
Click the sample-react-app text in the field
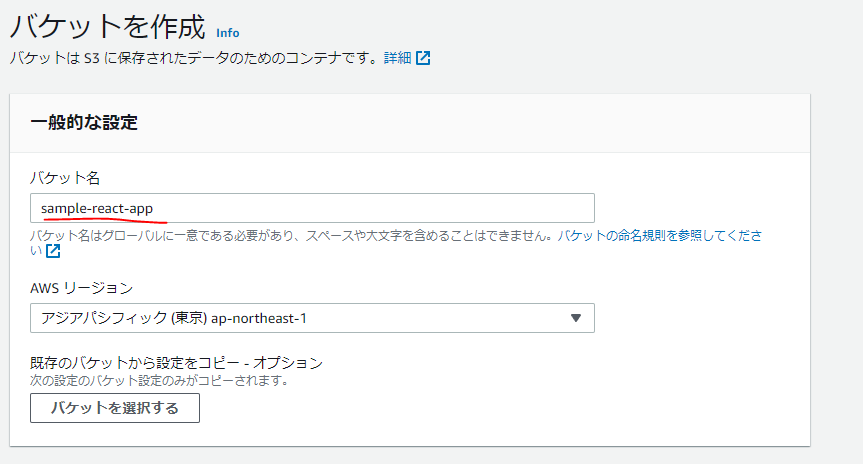[97, 209]
